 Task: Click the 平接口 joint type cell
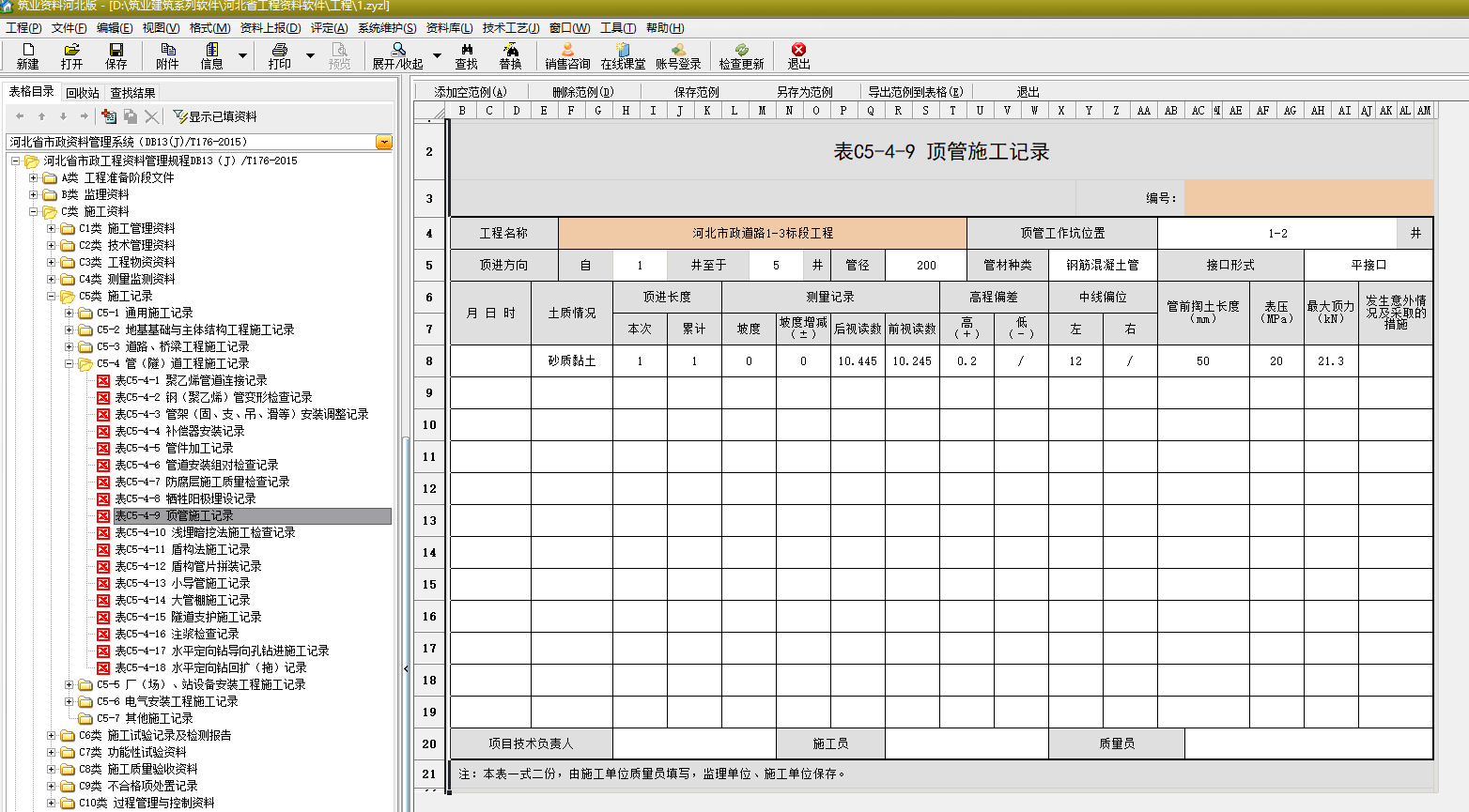click(1368, 265)
